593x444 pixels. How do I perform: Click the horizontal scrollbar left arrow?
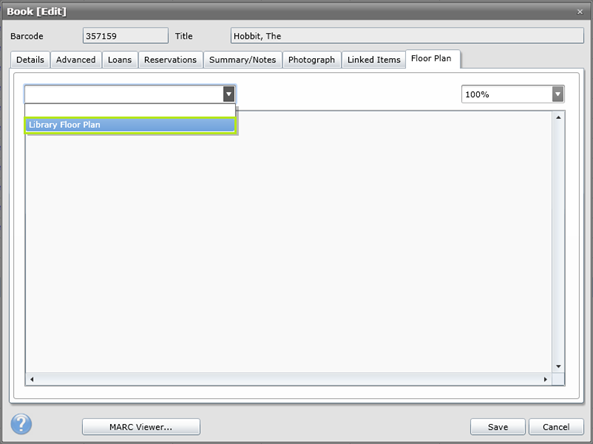[32, 379]
